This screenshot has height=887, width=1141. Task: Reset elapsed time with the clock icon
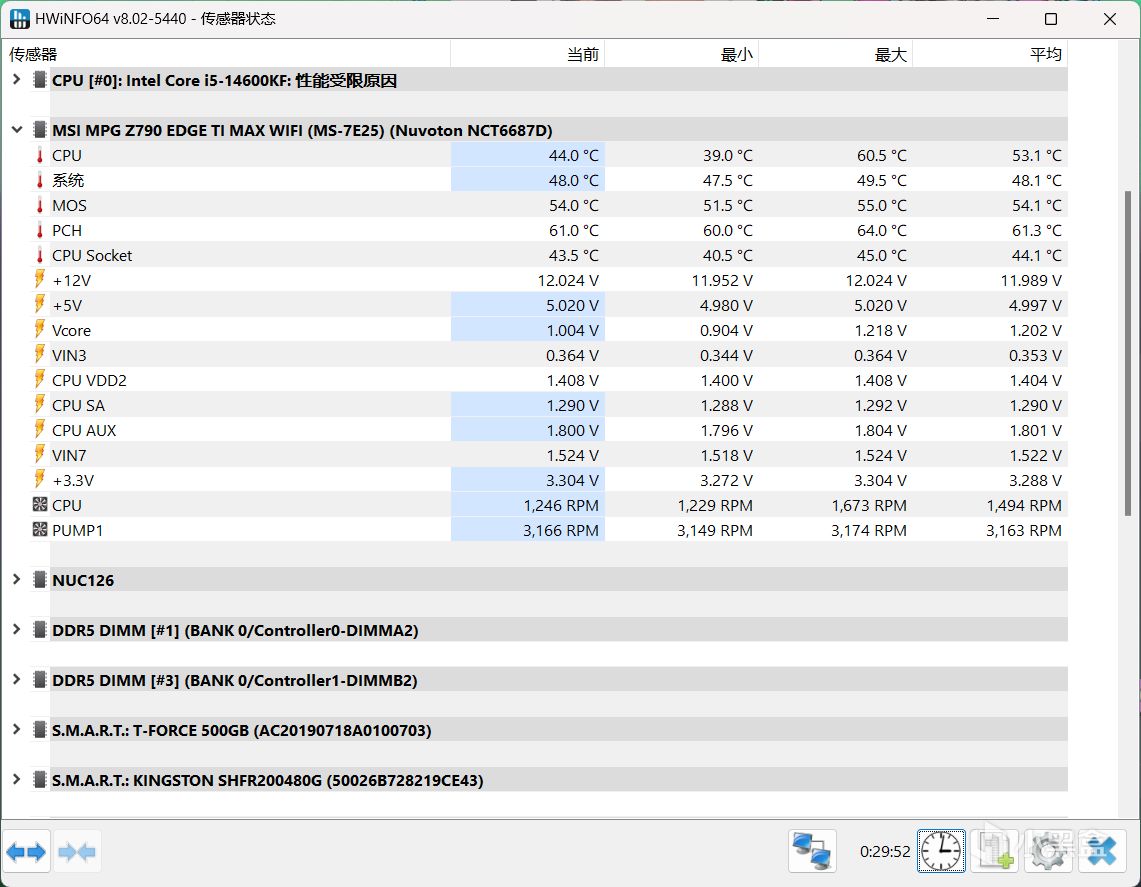click(x=941, y=851)
